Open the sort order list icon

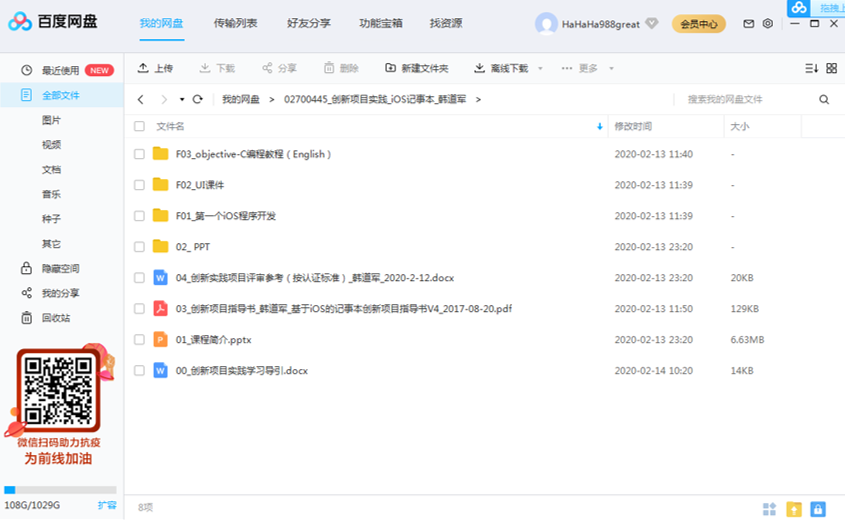point(811,68)
